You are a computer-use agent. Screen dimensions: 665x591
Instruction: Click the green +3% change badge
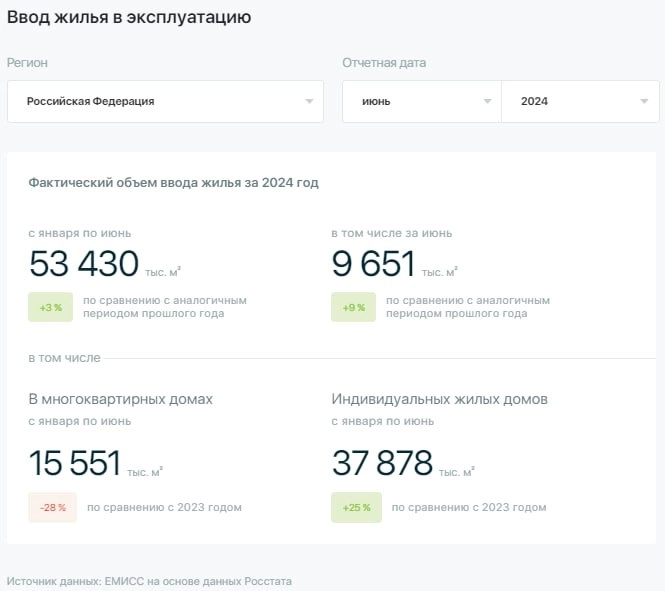click(x=50, y=307)
